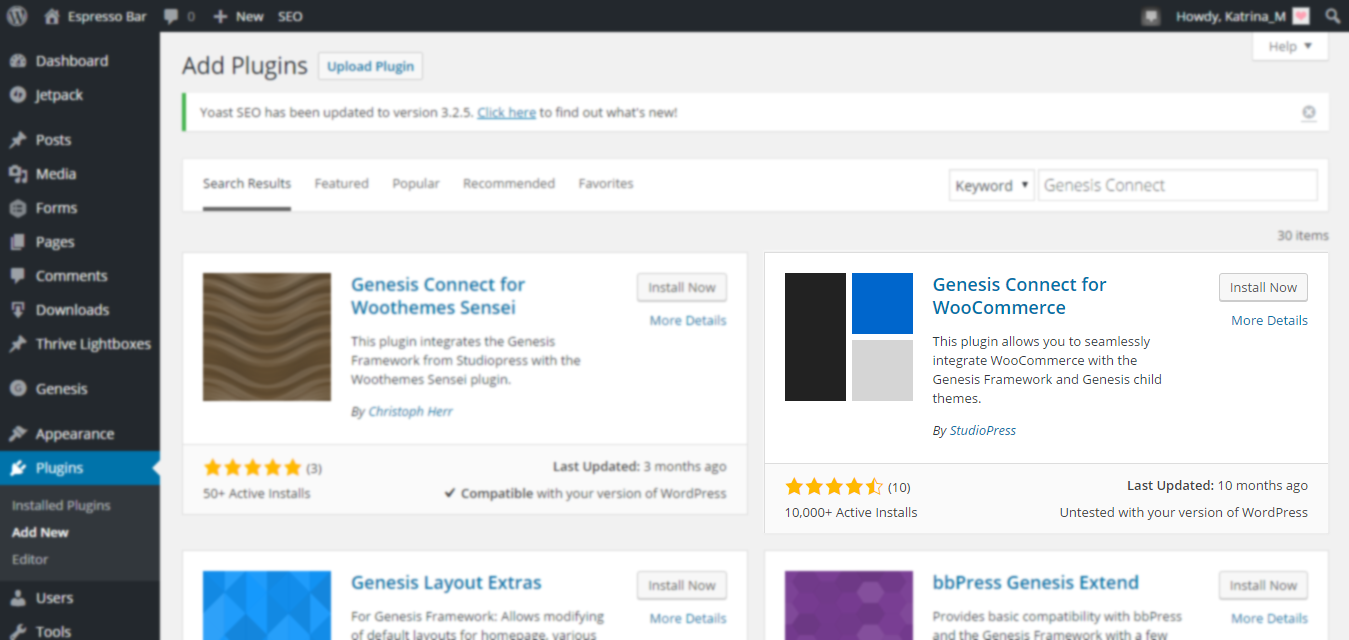The width and height of the screenshot is (1349, 640).
Task: Click the Comments sidebar icon
Action: [17, 276]
